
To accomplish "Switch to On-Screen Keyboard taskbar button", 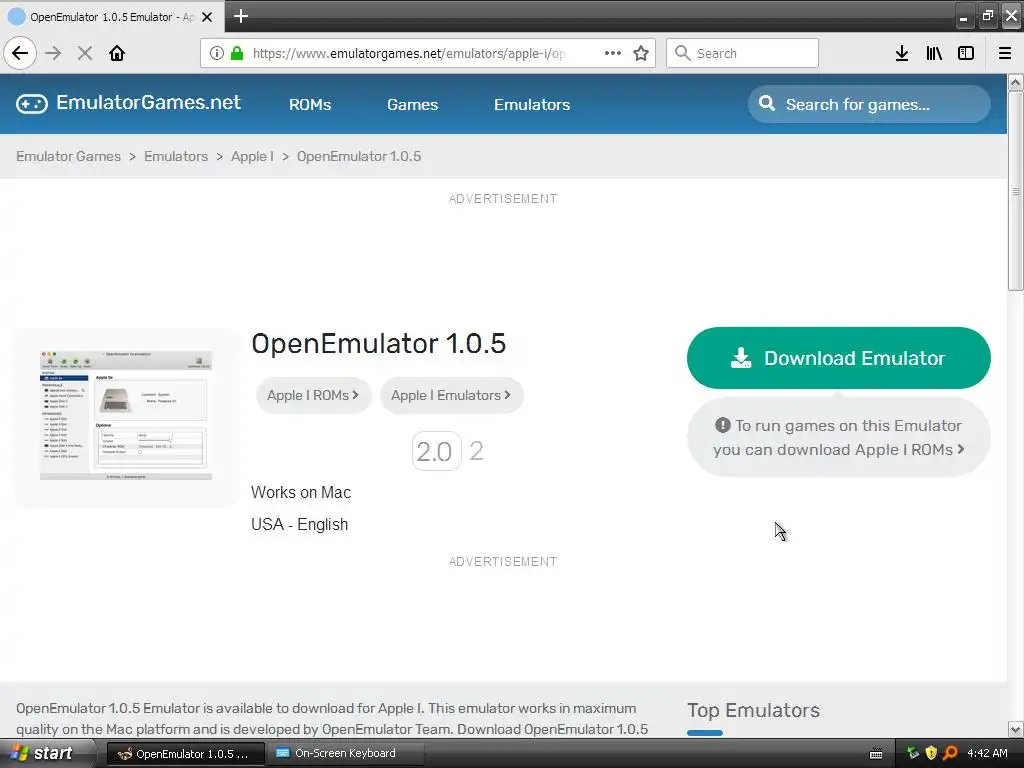I will tap(345, 754).
